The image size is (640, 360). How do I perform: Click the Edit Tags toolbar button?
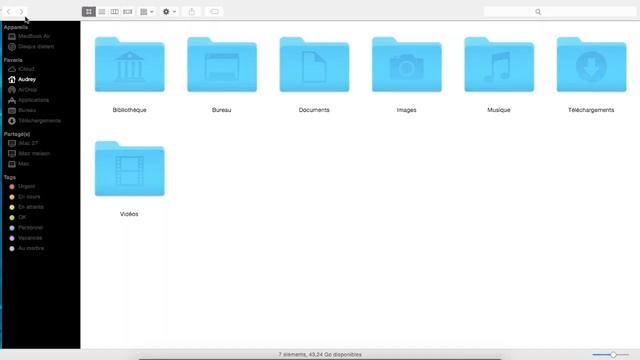click(x=214, y=12)
